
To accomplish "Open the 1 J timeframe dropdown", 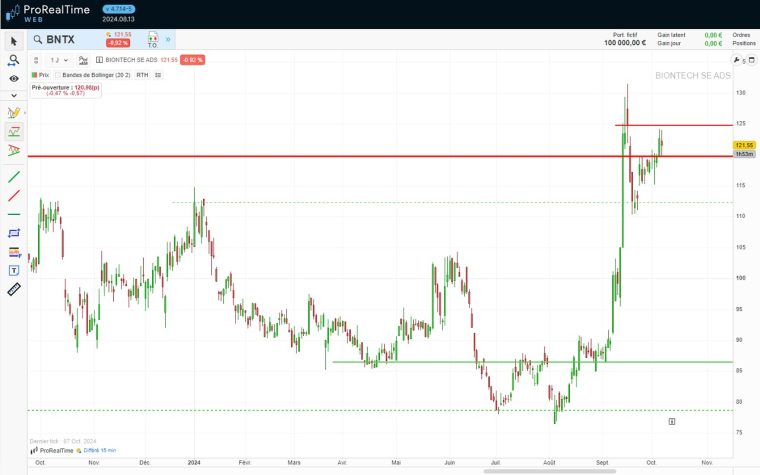I will pos(58,60).
